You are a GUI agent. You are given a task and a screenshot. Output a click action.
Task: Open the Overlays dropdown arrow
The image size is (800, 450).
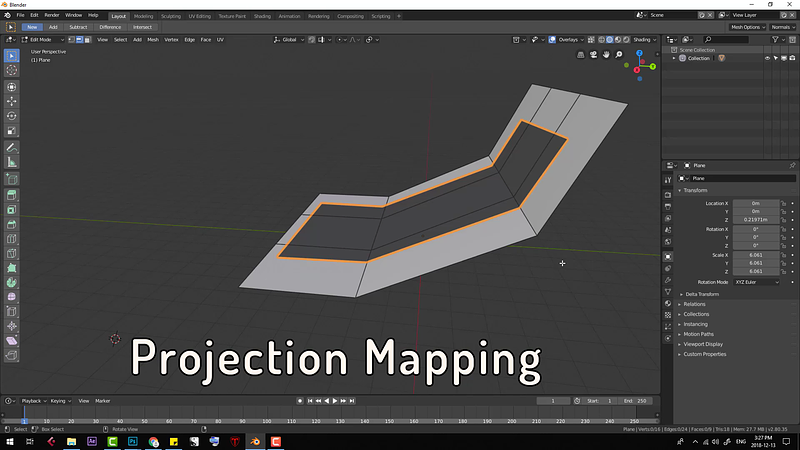pyautogui.click(x=582, y=40)
